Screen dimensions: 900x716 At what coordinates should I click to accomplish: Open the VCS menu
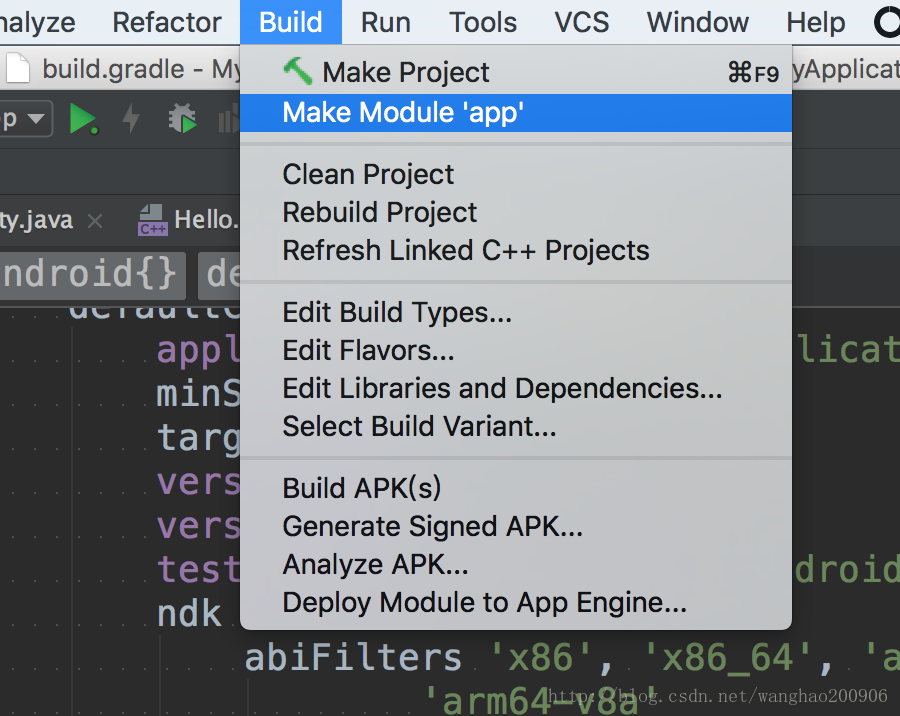point(581,22)
